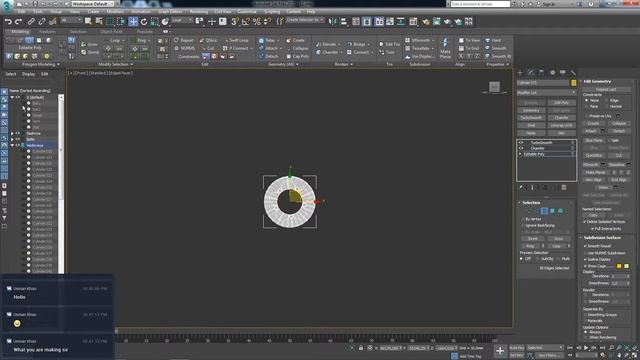
Task: Select the Edge constraint radio button
Action: click(x=607, y=100)
